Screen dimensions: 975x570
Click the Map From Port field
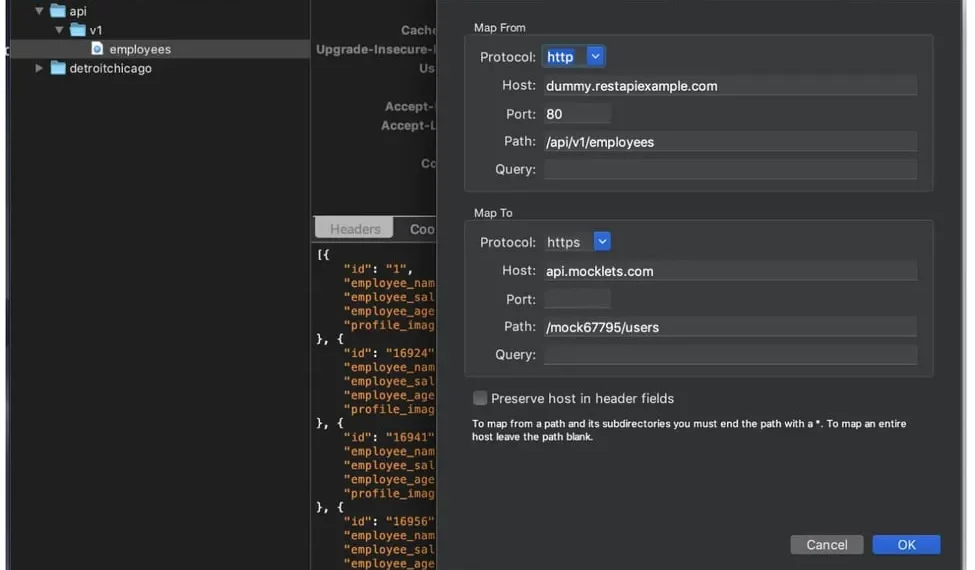577,114
